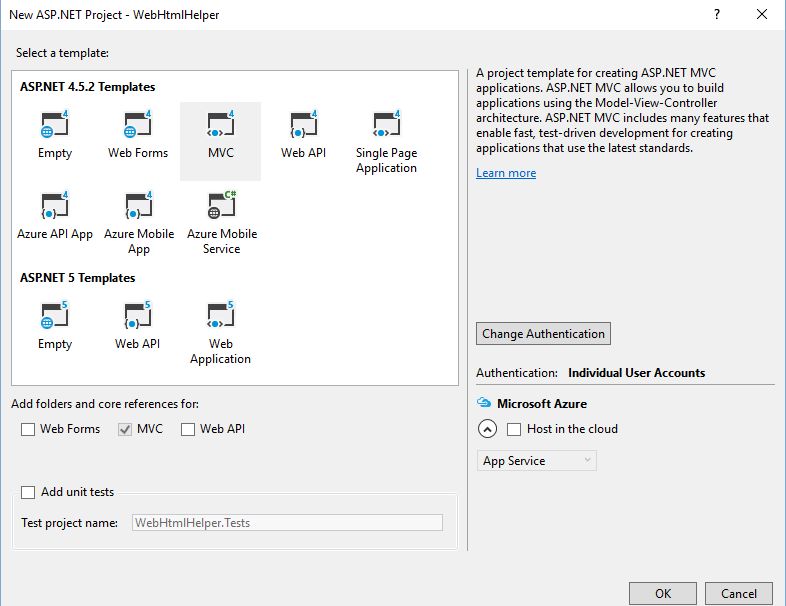This screenshot has height=606, width=786.
Task: Confirm the project with OK
Action: tap(663, 593)
